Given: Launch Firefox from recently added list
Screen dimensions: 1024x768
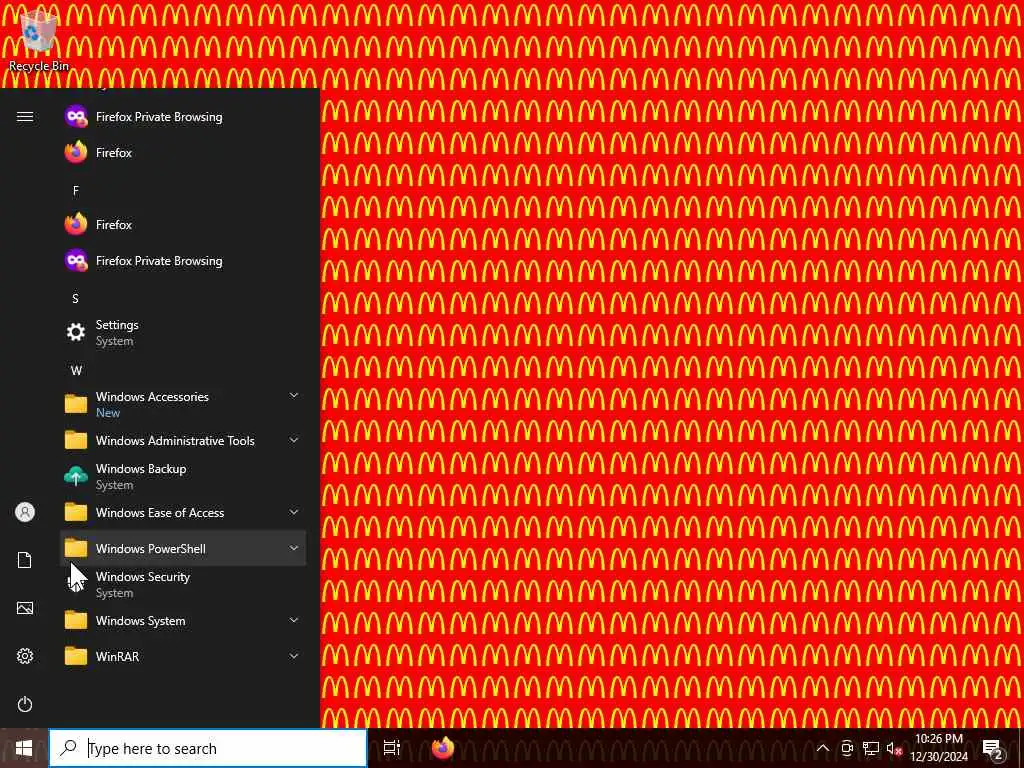Looking at the screenshot, I should coord(183,153).
